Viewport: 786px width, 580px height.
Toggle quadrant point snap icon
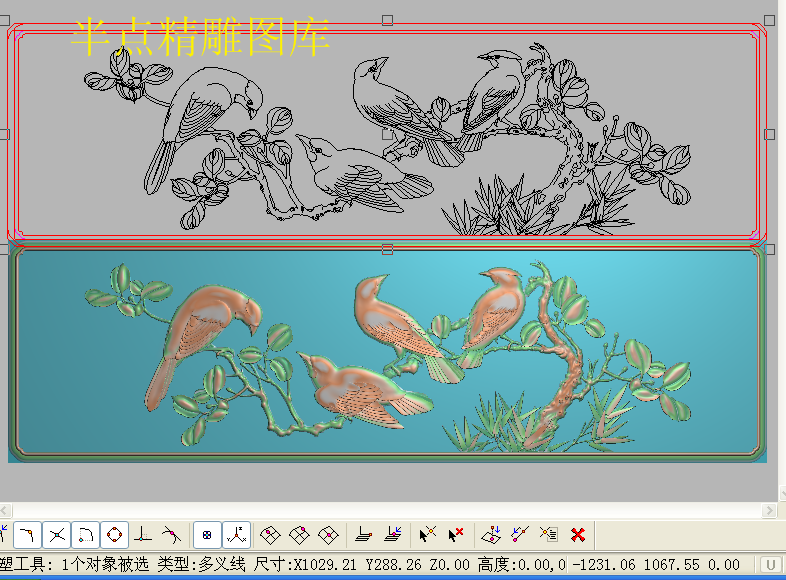click(114, 535)
